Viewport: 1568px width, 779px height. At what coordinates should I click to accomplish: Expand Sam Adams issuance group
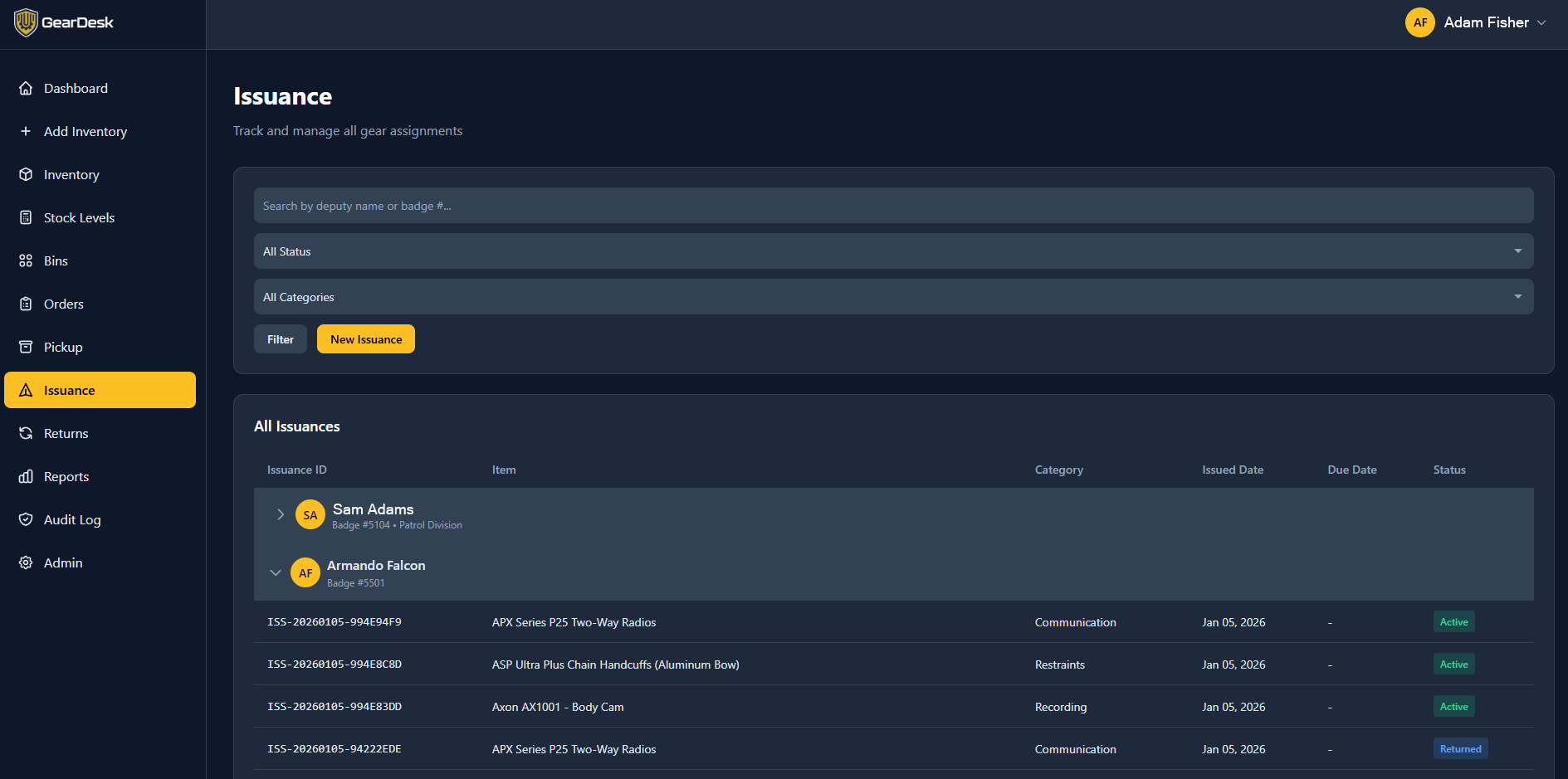tap(281, 515)
